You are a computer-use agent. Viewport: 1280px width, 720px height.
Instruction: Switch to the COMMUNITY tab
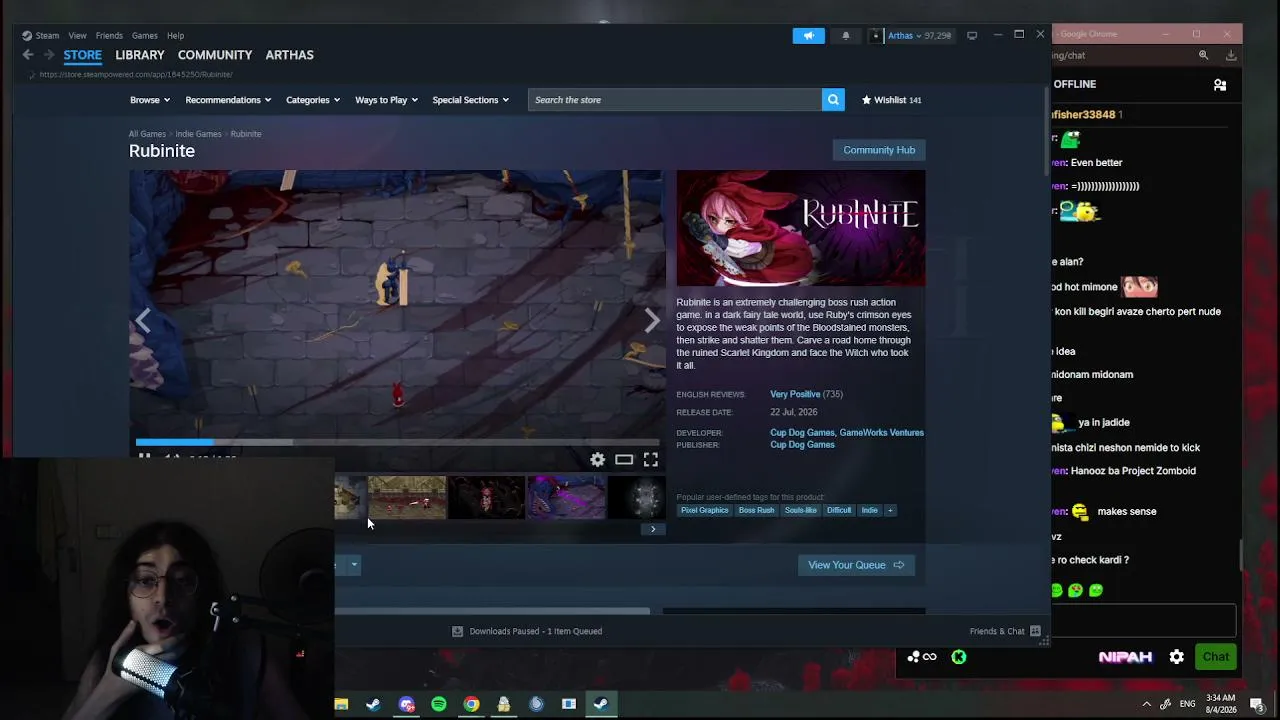215,55
